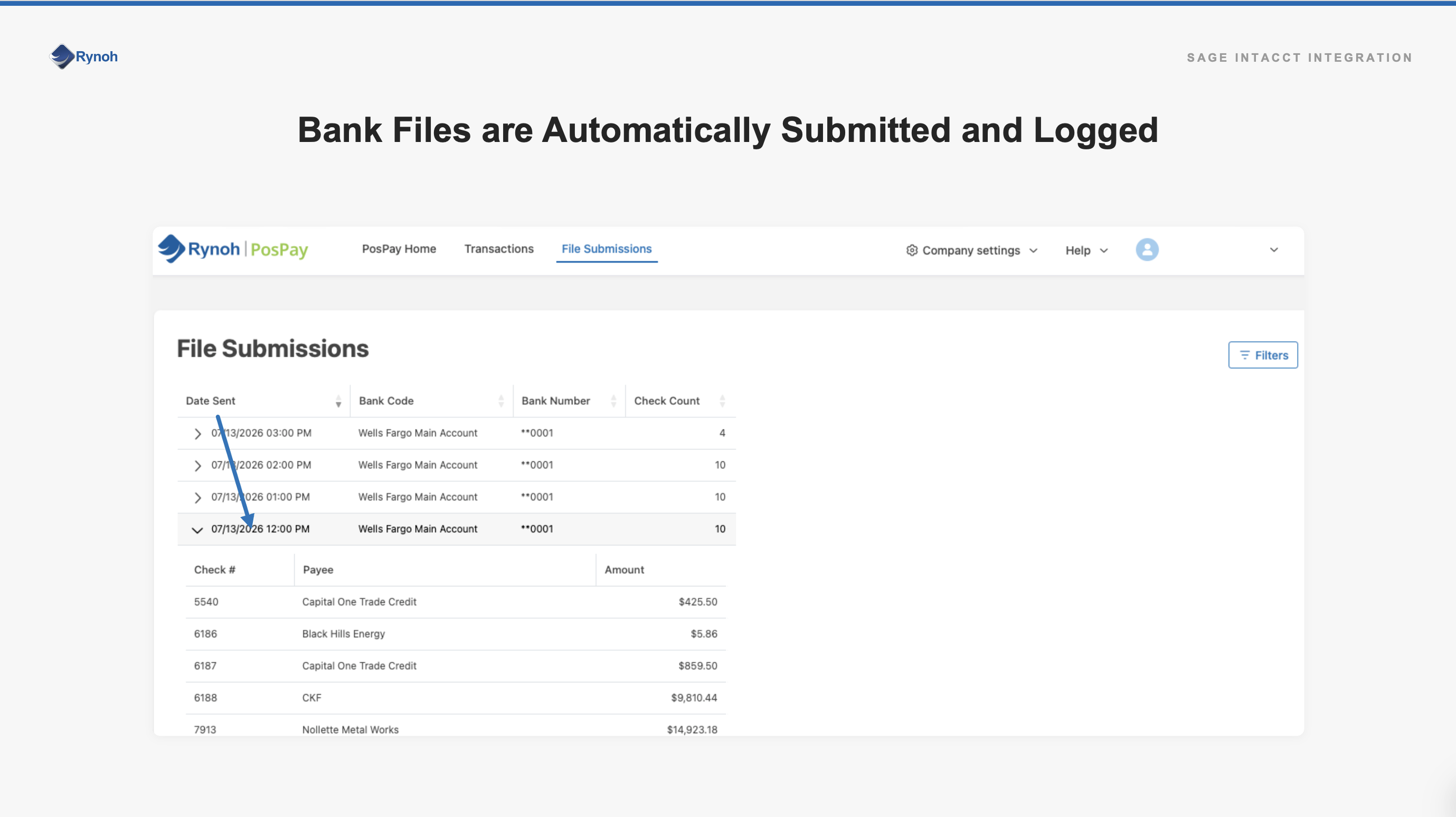
Task: Click the Check # column header
Action: [214, 569]
